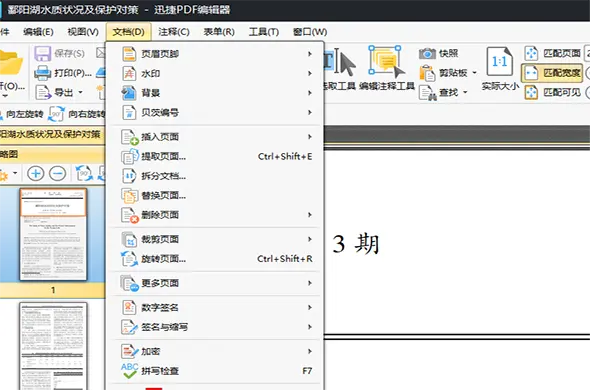Open 更多页面 submenu

coord(215,283)
